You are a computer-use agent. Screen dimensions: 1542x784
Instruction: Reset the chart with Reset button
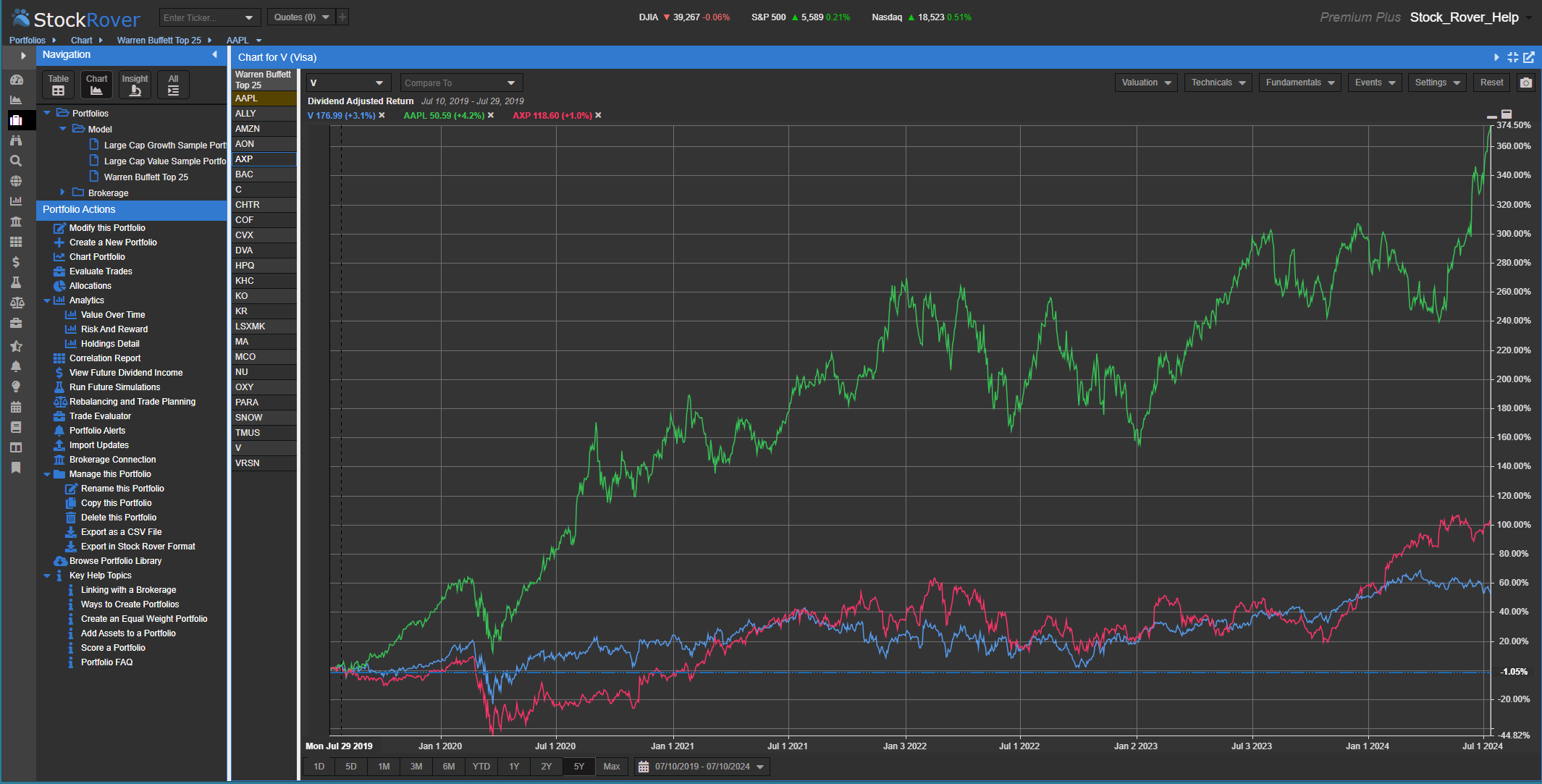tap(1491, 83)
